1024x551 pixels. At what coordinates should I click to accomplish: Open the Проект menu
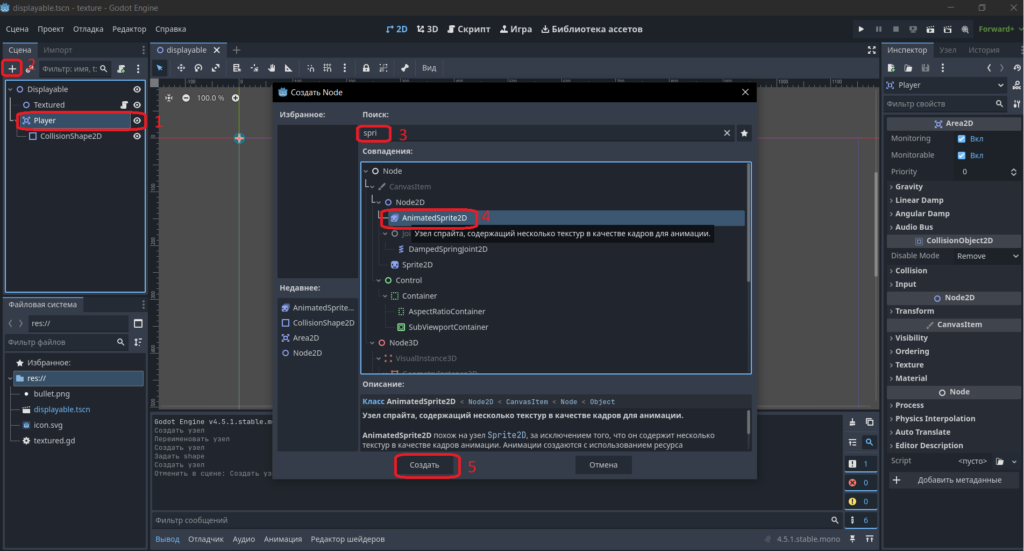(50, 29)
